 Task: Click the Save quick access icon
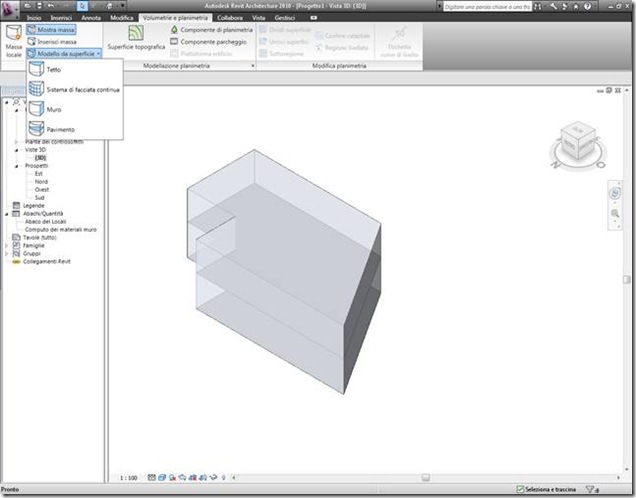pyautogui.click(x=39, y=6)
